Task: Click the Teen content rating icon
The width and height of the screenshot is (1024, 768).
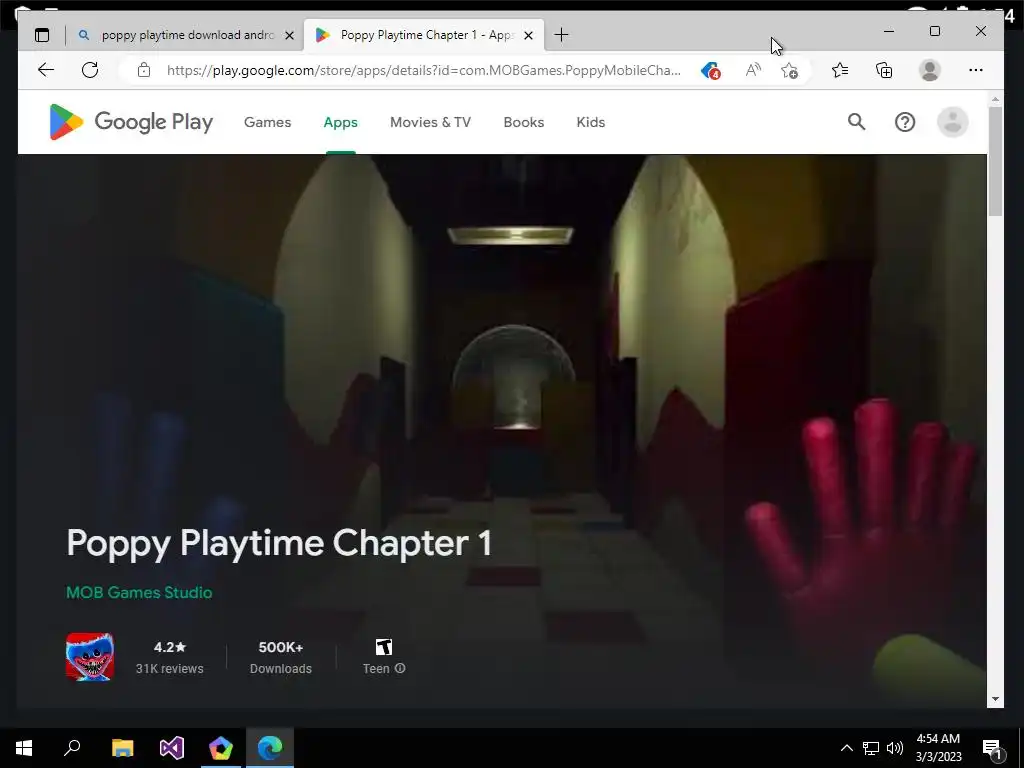Action: [x=384, y=647]
